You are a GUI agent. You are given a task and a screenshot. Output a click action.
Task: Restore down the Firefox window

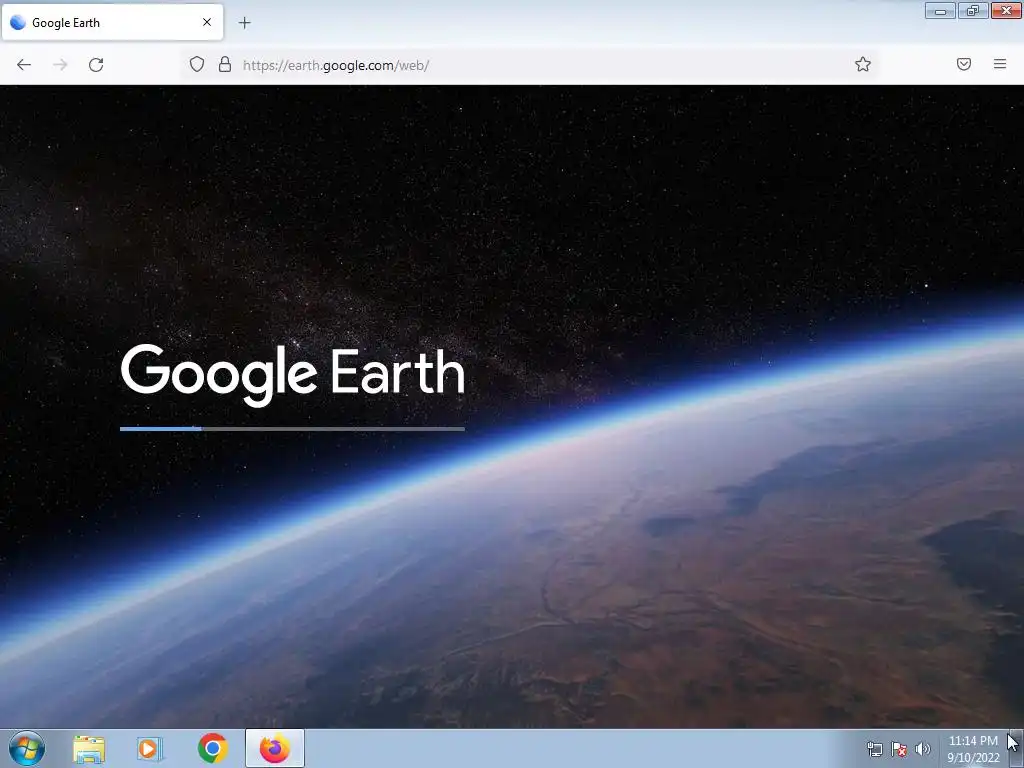[x=973, y=10]
